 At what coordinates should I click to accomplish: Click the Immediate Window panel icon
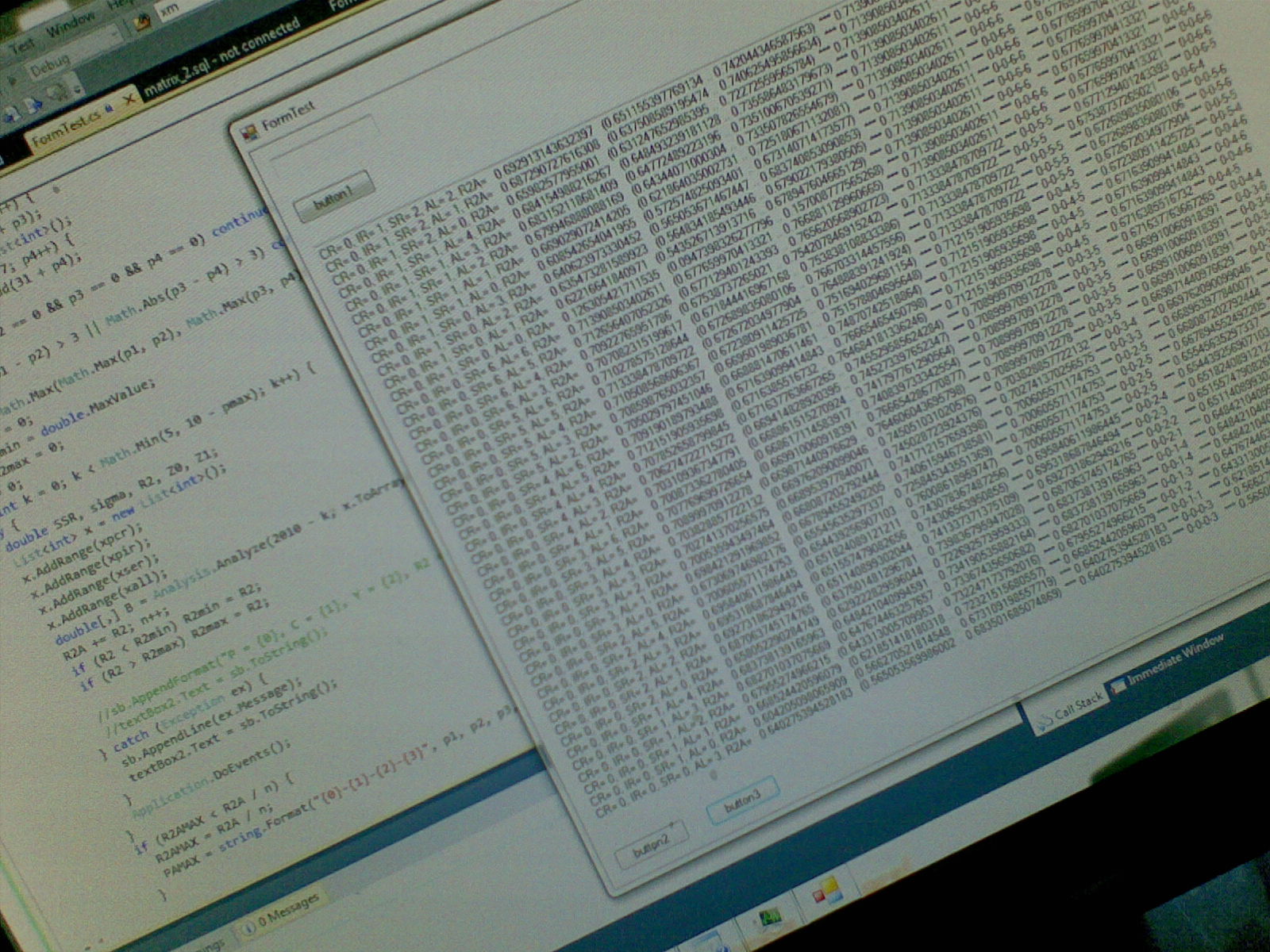[1118, 685]
